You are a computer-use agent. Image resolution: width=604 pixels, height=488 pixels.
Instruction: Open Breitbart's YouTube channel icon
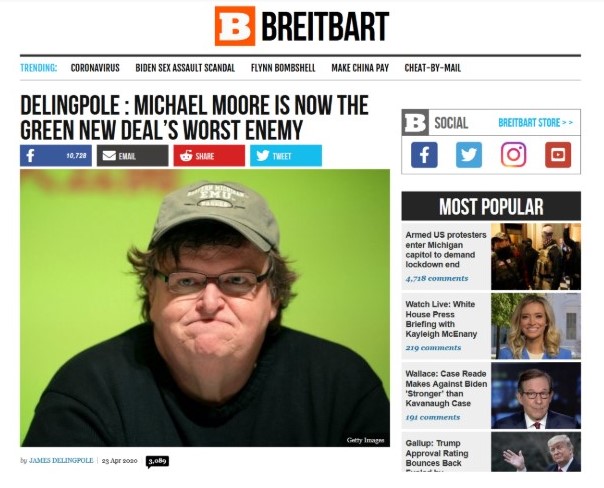(x=558, y=155)
